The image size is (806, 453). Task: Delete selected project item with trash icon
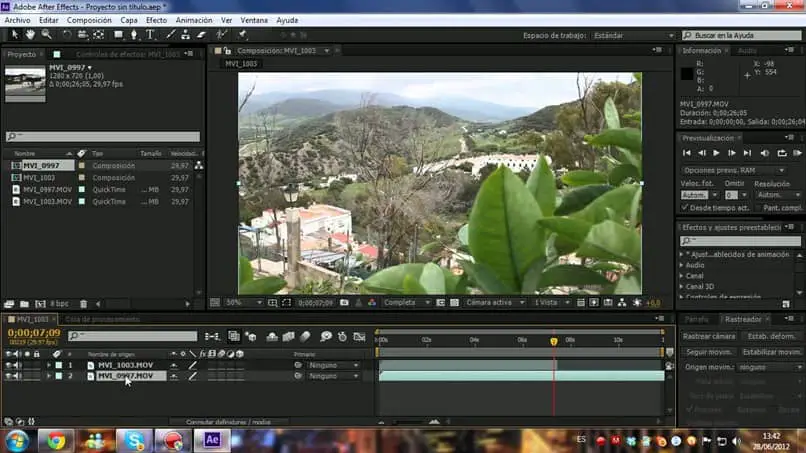pos(84,303)
